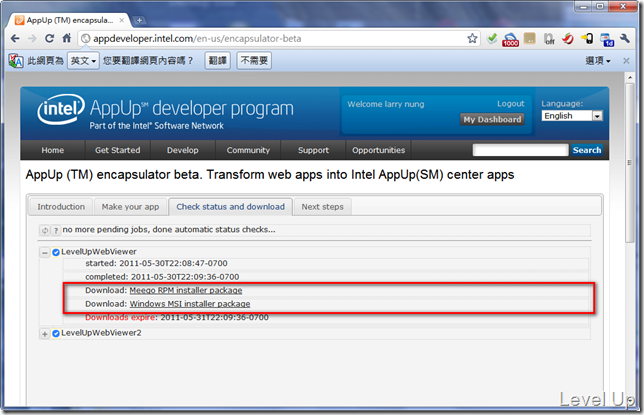The height and width of the screenshot is (415, 644).
Task: Click the LevelUpWebViewer2 job name
Action: [x=101, y=333]
